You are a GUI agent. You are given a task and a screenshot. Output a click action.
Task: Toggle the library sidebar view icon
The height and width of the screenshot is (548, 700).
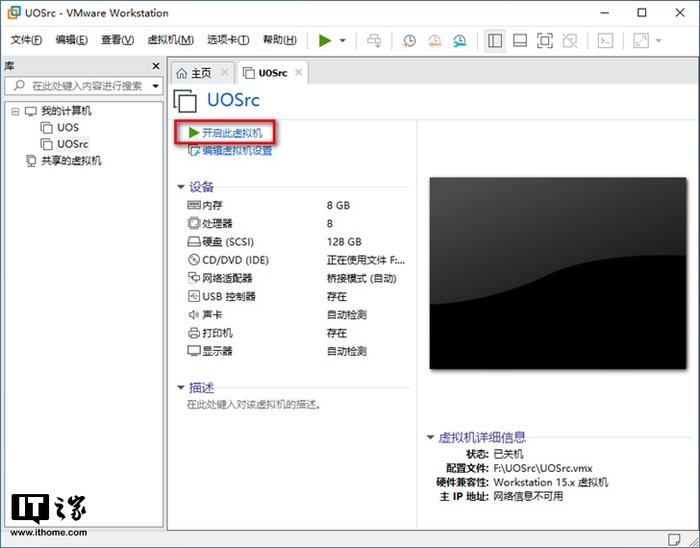pos(495,41)
